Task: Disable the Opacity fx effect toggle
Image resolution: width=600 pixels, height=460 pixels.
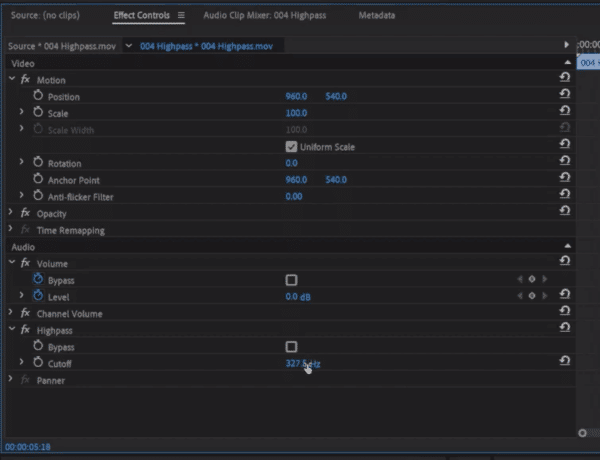Action: [x=25, y=213]
